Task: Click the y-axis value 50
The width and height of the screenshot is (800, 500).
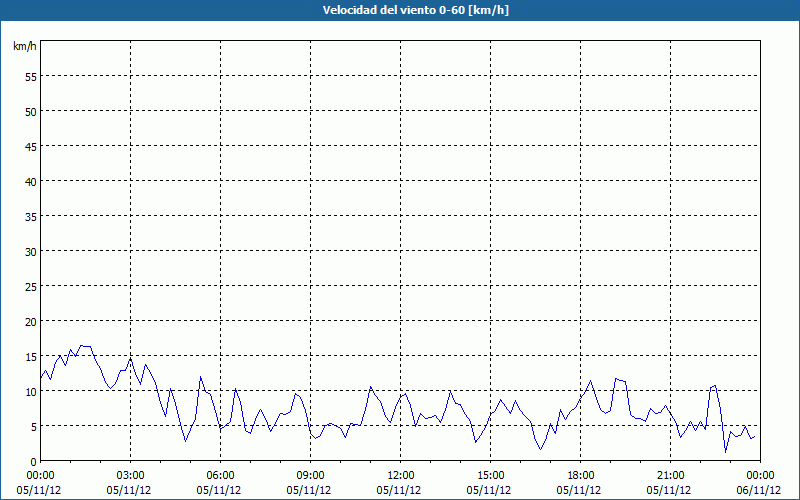Action: (31, 112)
